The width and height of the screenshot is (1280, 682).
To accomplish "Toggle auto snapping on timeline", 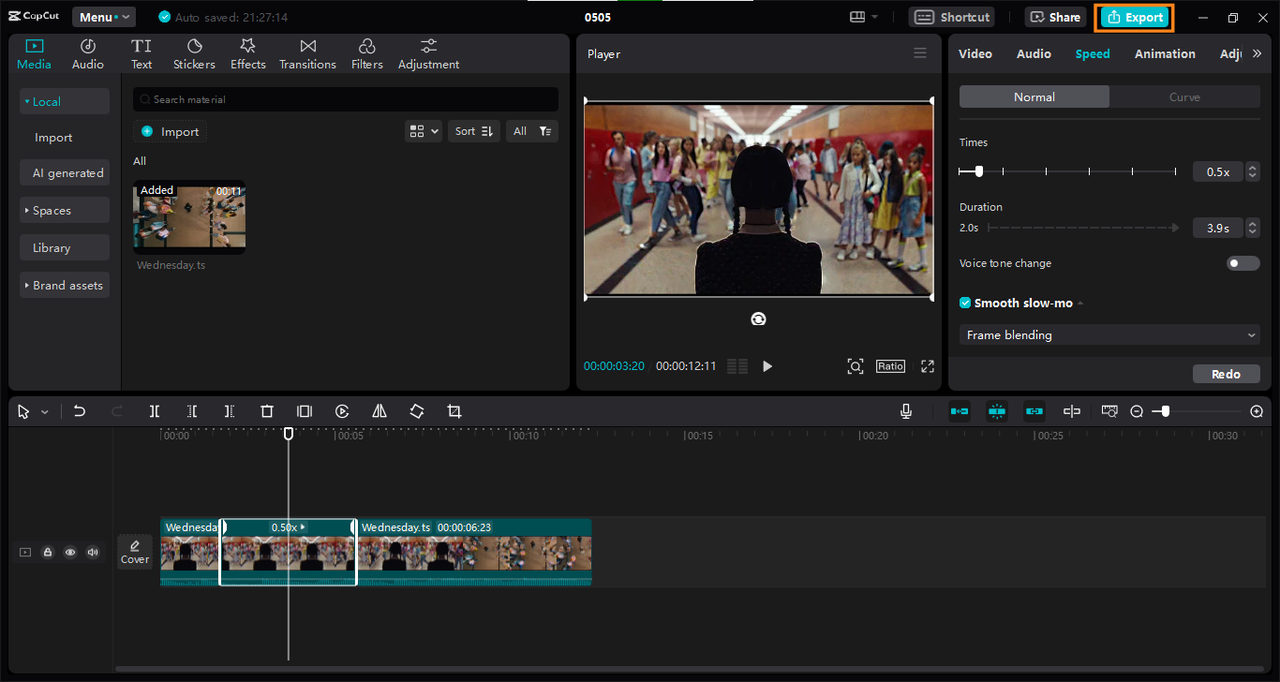I will (x=997, y=411).
